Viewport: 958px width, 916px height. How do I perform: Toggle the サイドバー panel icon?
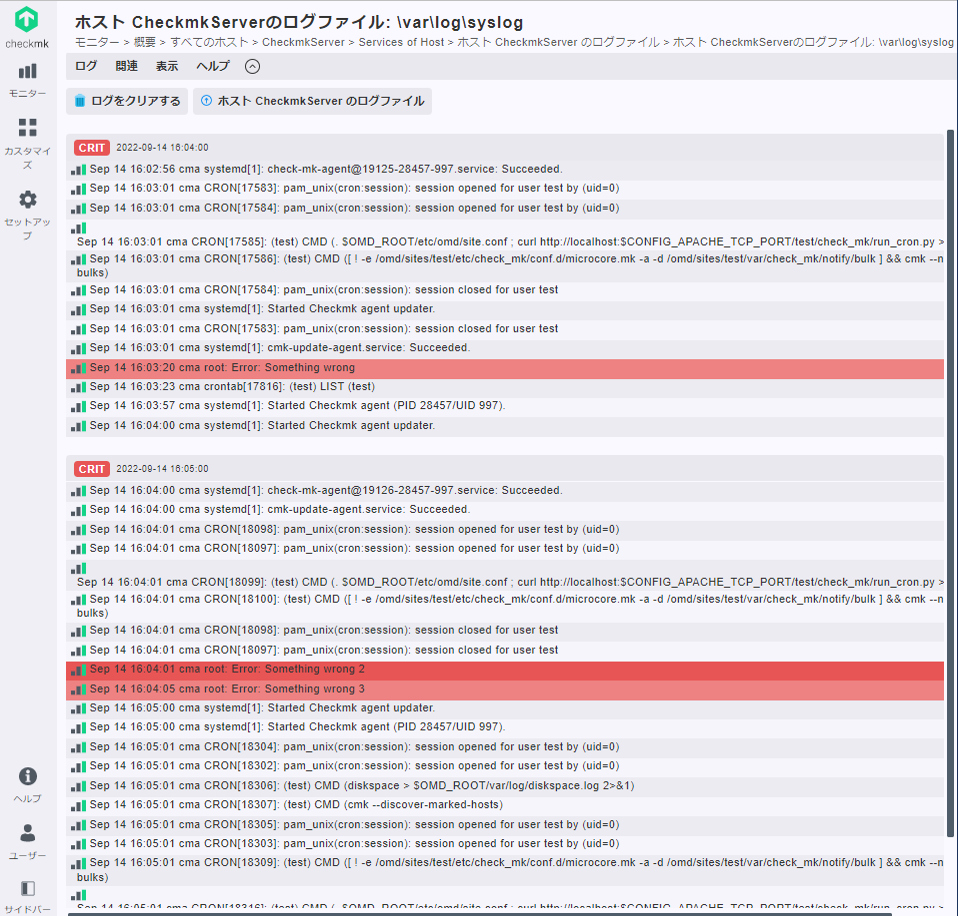27,888
